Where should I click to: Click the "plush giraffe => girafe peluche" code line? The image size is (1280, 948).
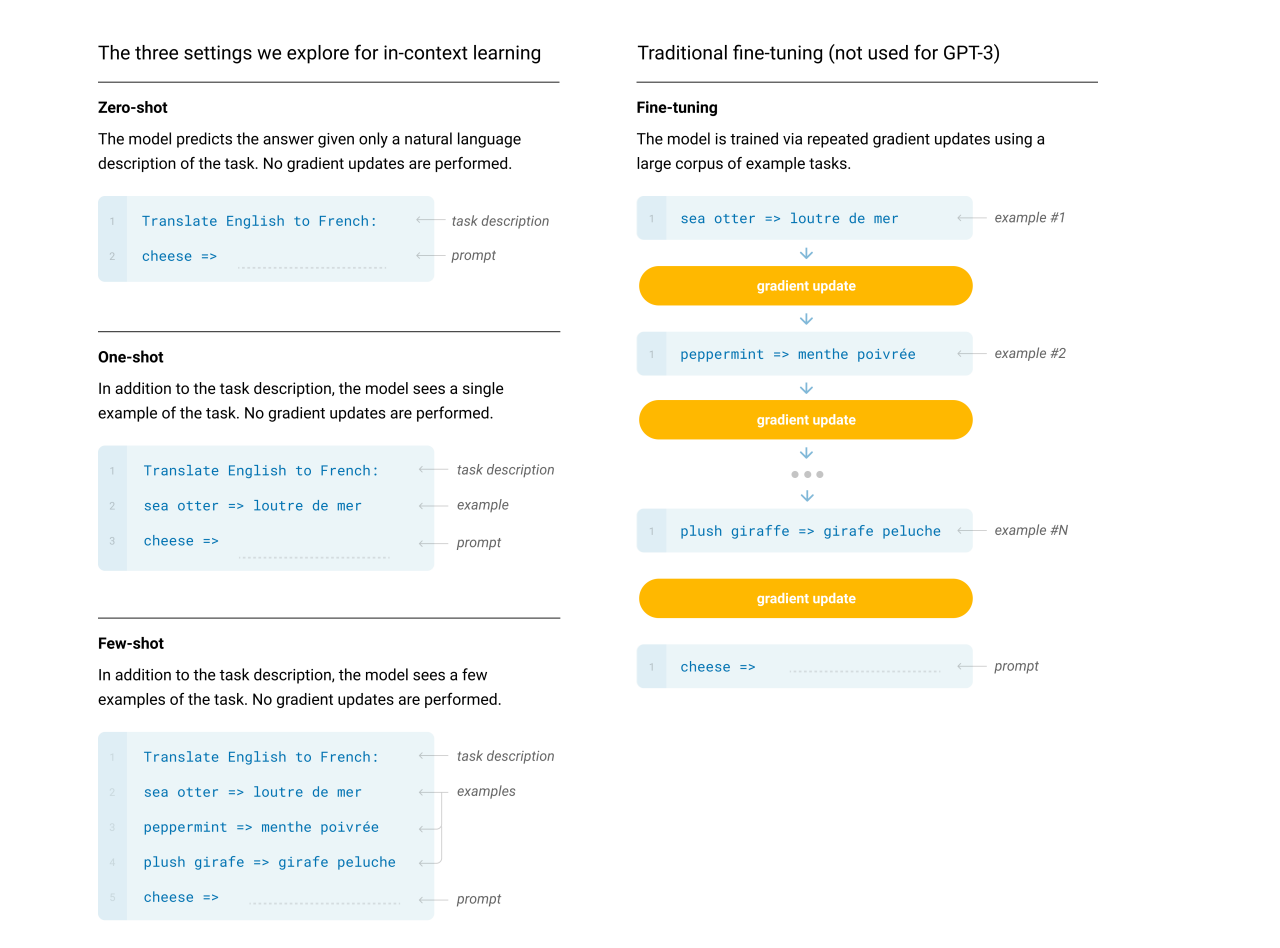click(x=810, y=531)
